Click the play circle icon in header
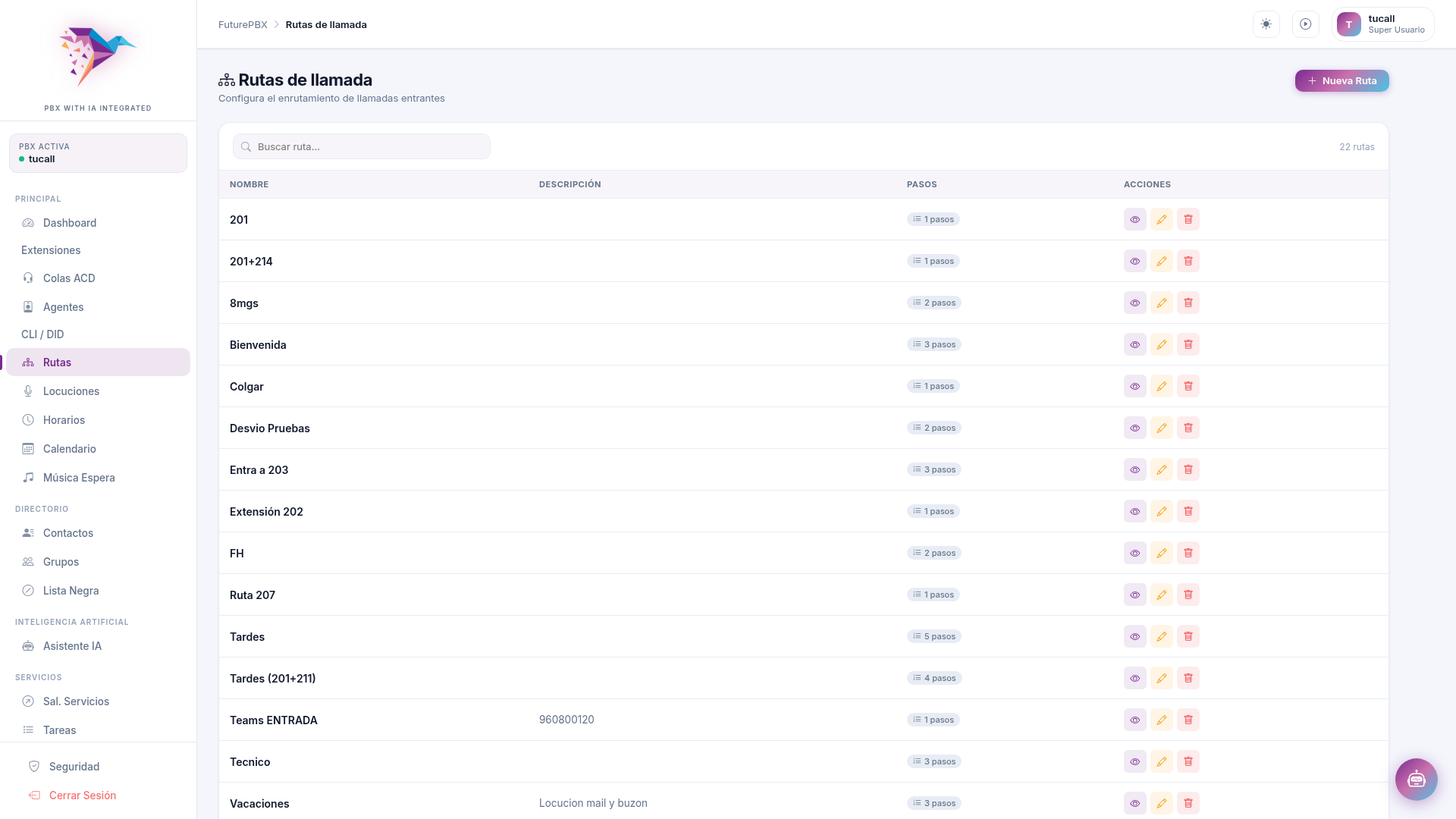 [1305, 24]
